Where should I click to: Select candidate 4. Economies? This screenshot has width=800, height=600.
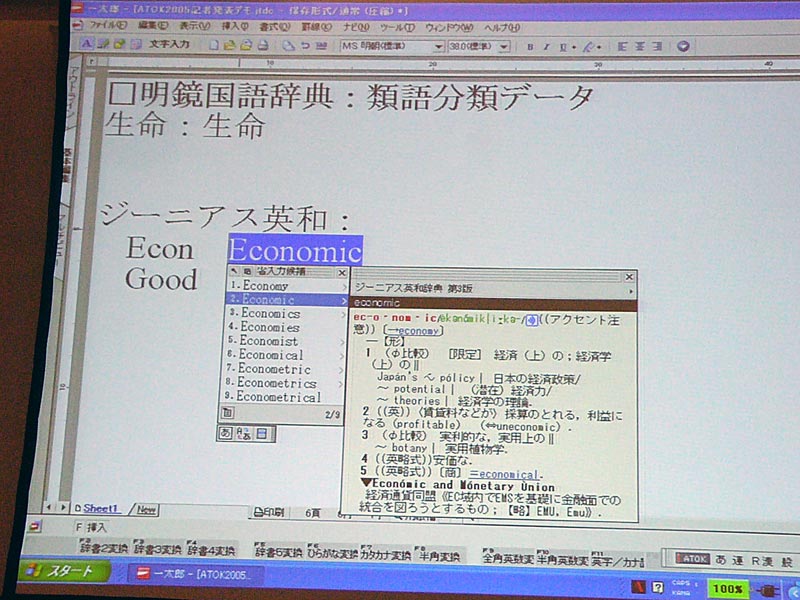click(284, 327)
